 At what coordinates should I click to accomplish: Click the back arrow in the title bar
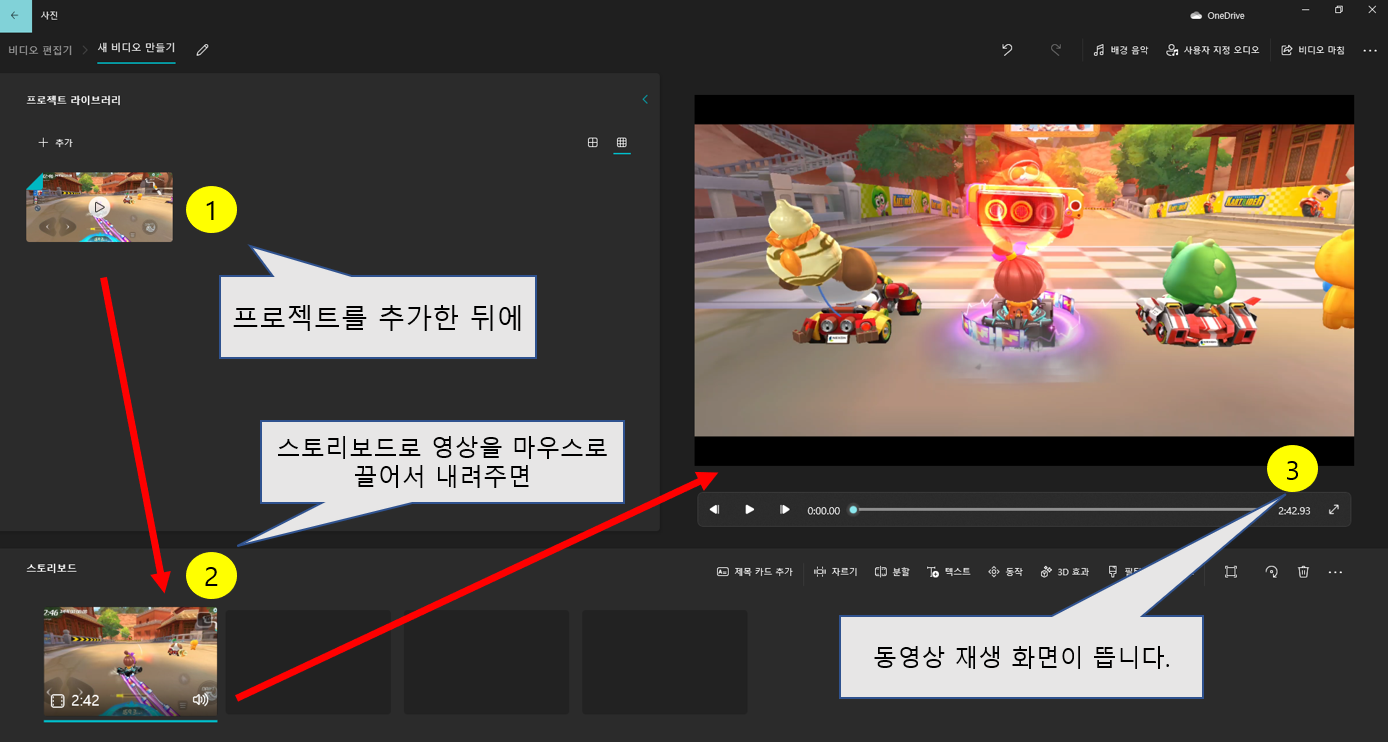(x=14, y=15)
